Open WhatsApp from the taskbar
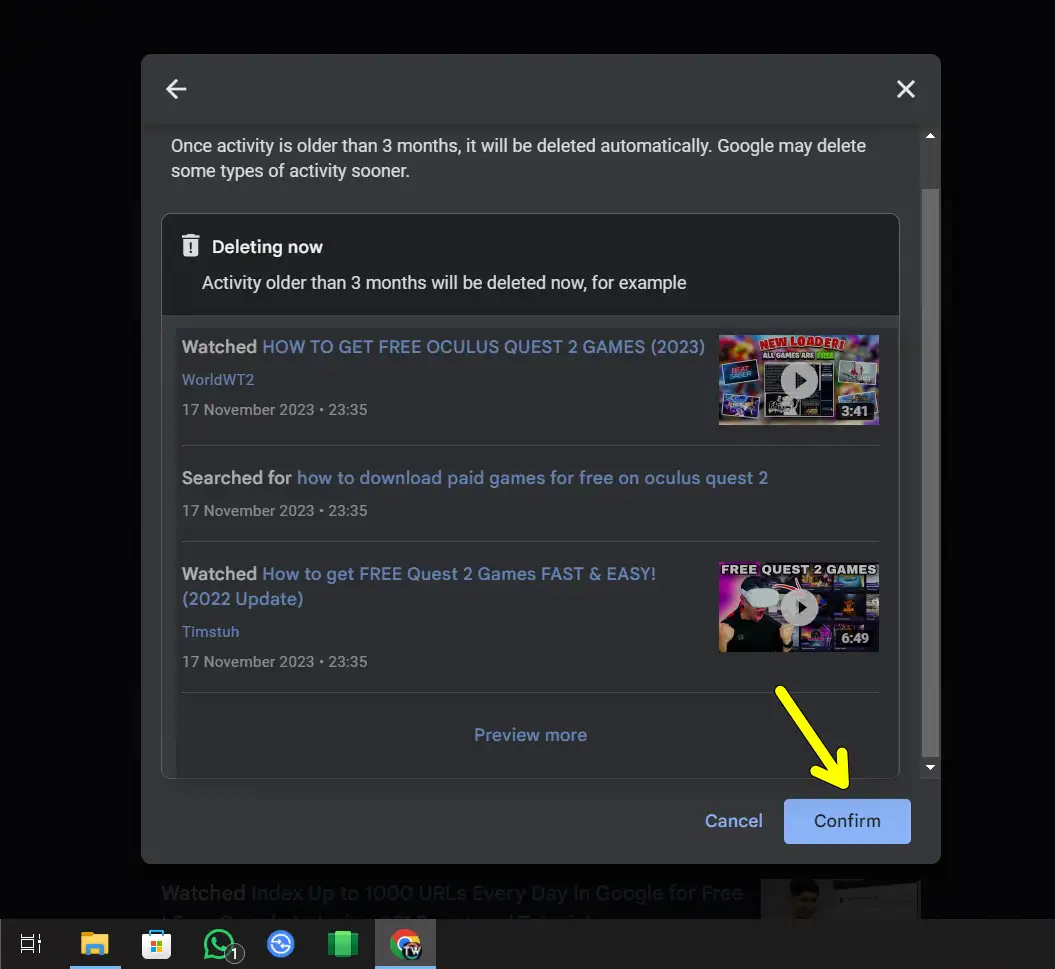1055x969 pixels. coord(218,943)
